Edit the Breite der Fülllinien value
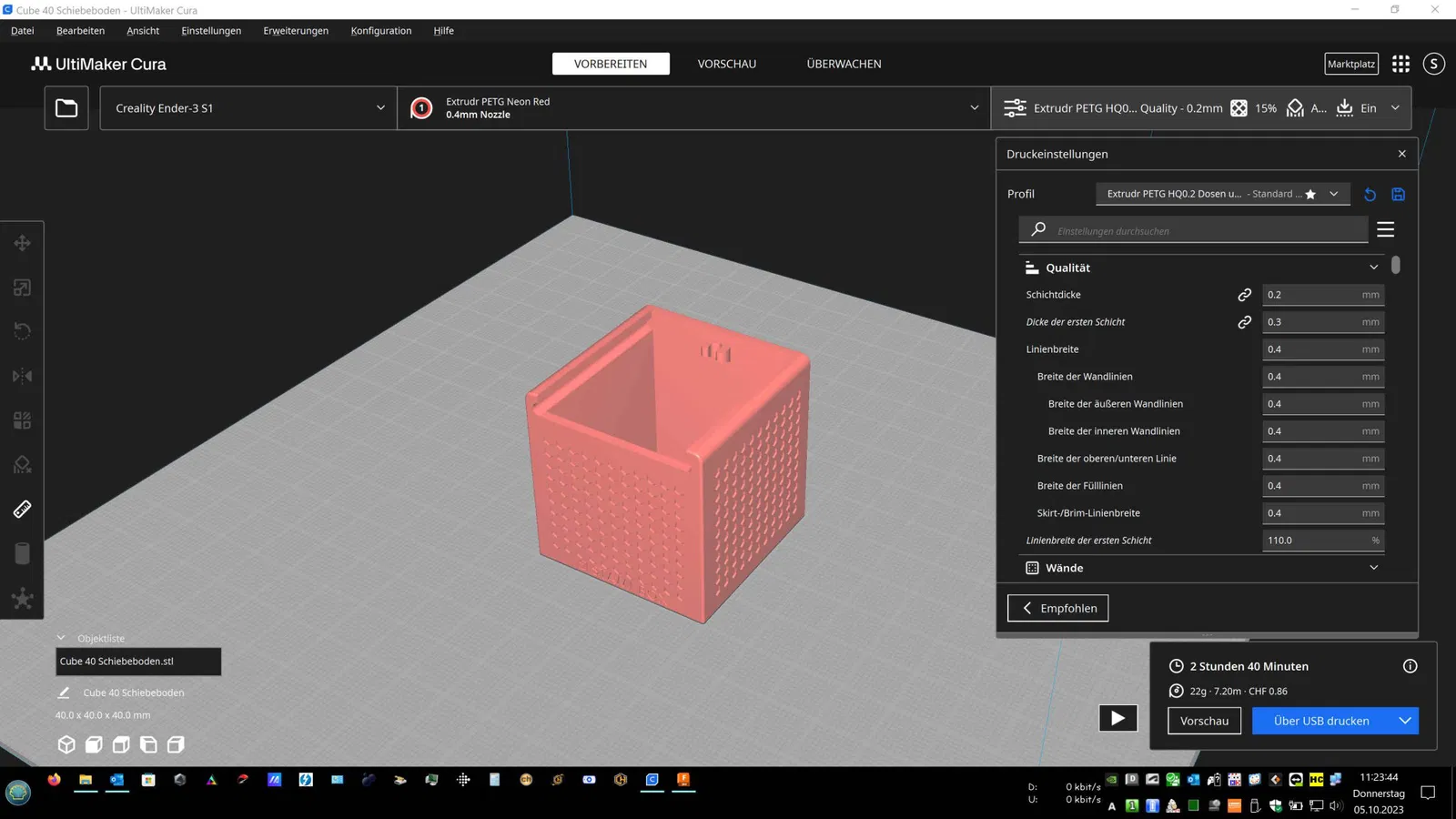The image size is (1456, 819). 1323,486
